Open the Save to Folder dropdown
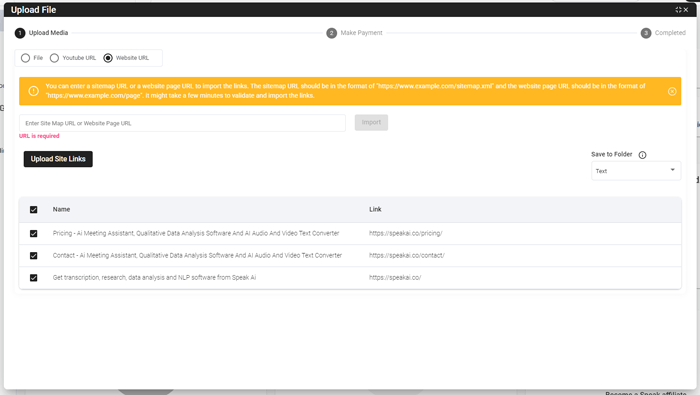The image size is (700, 395). tap(636, 171)
